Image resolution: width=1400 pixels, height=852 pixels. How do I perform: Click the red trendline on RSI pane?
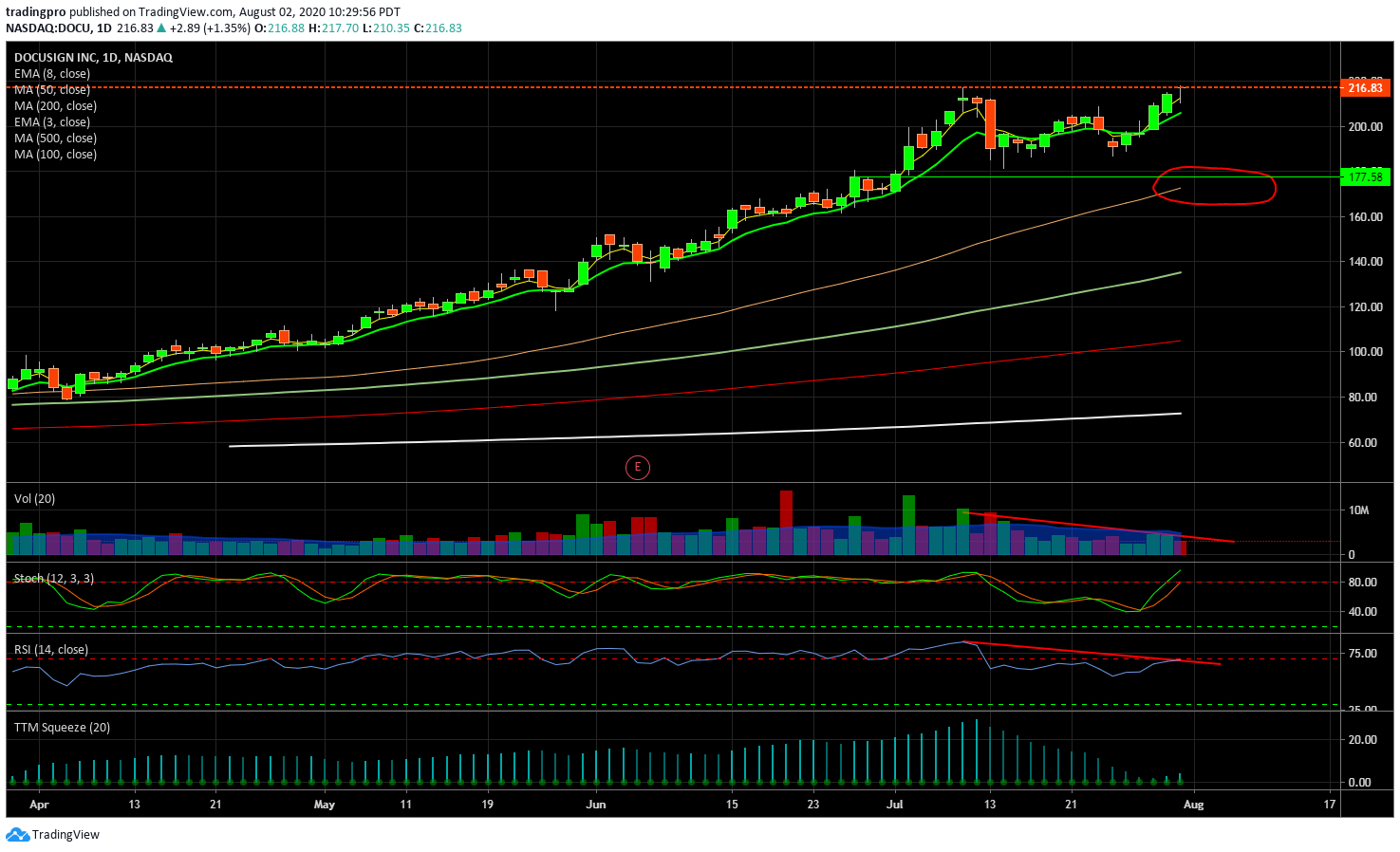click(x=1092, y=653)
